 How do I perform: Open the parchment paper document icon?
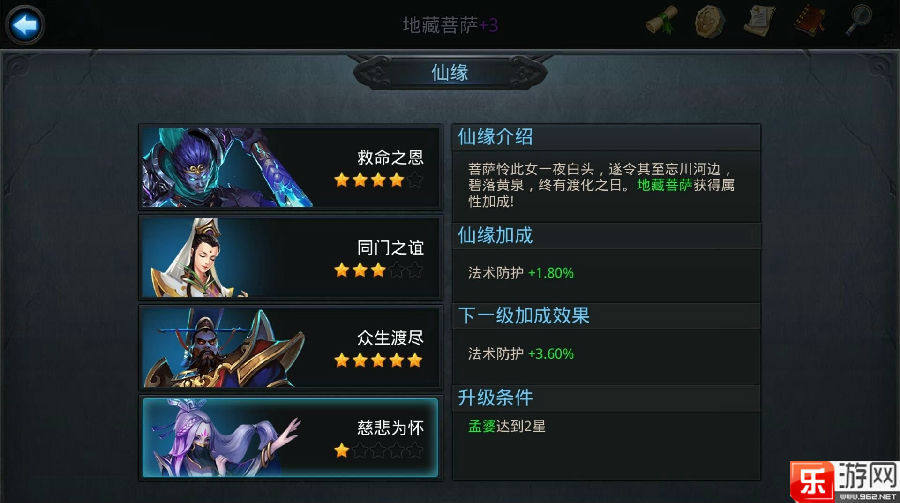click(759, 20)
